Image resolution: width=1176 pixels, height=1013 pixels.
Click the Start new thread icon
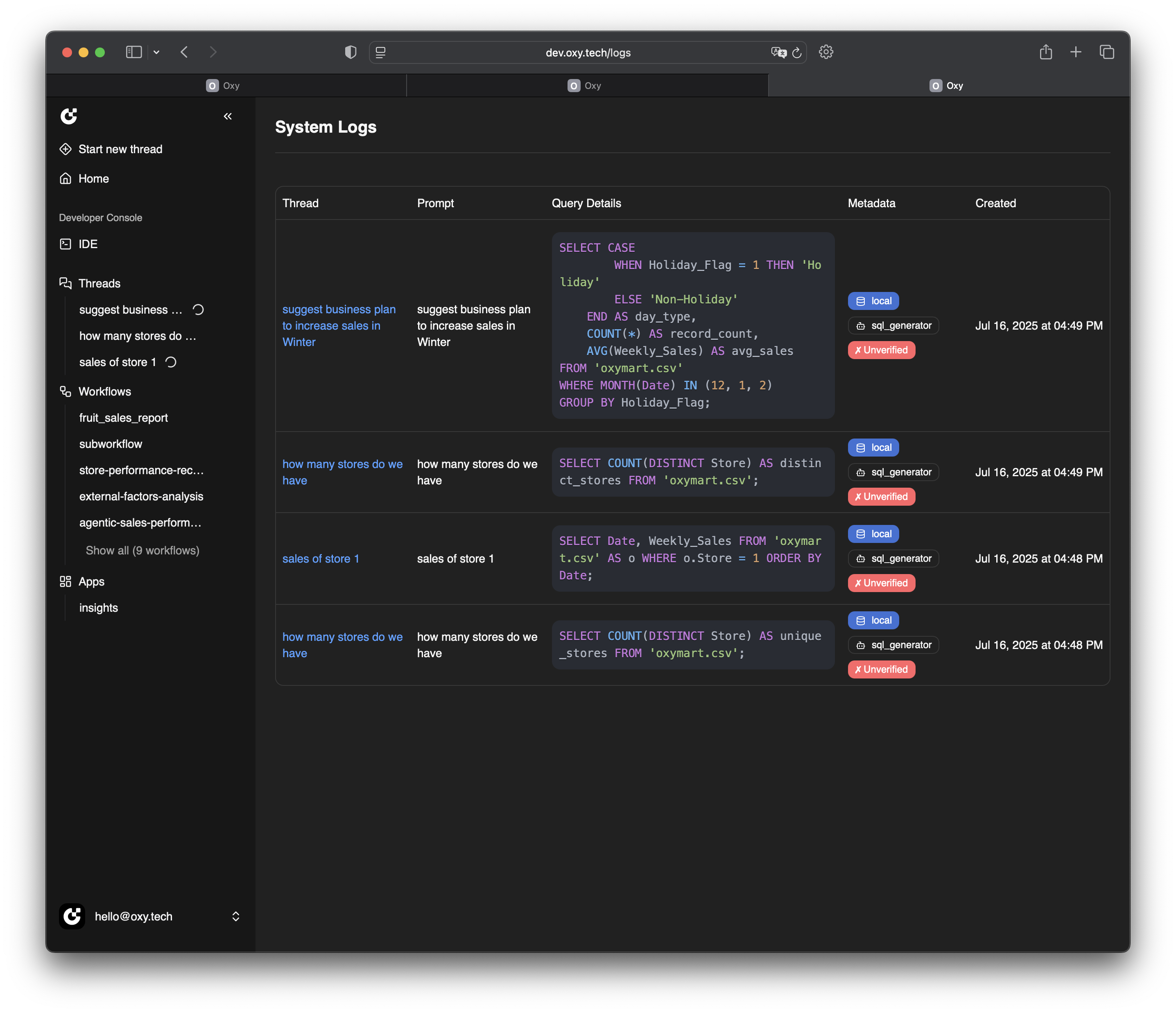66,149
